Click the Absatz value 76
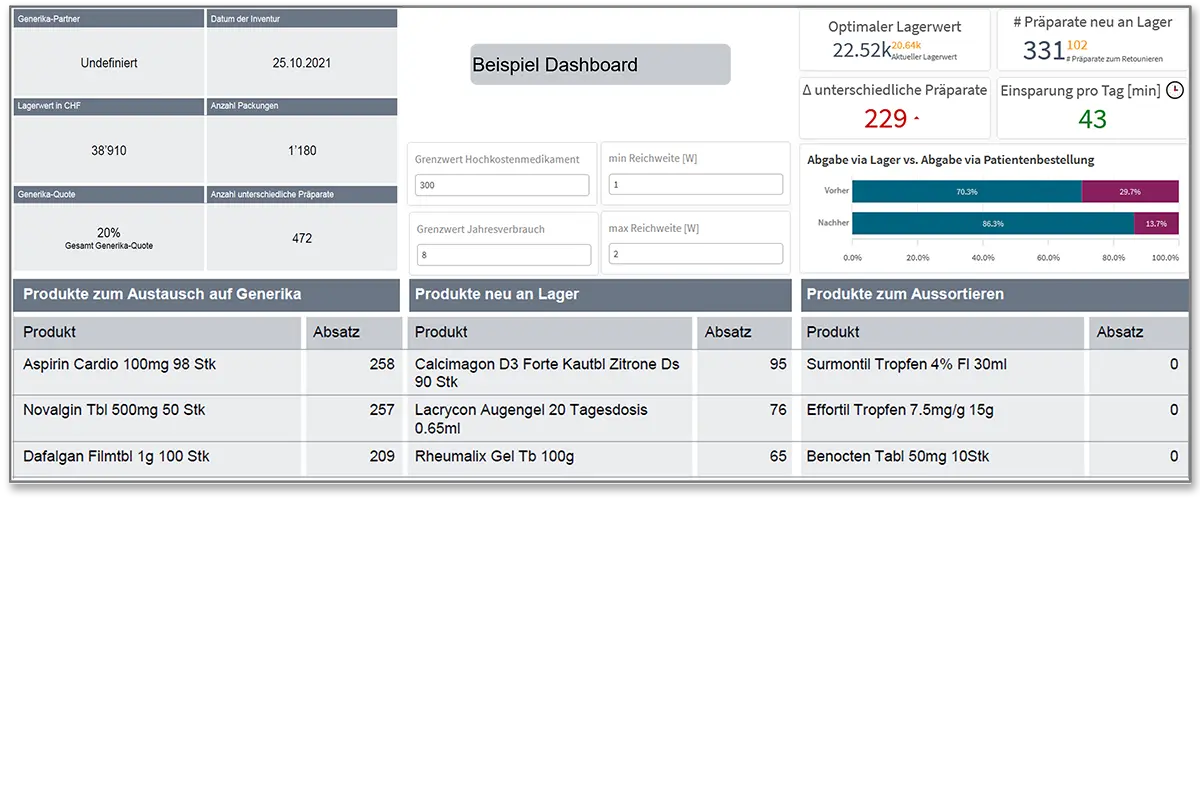 tap(778, 410)
